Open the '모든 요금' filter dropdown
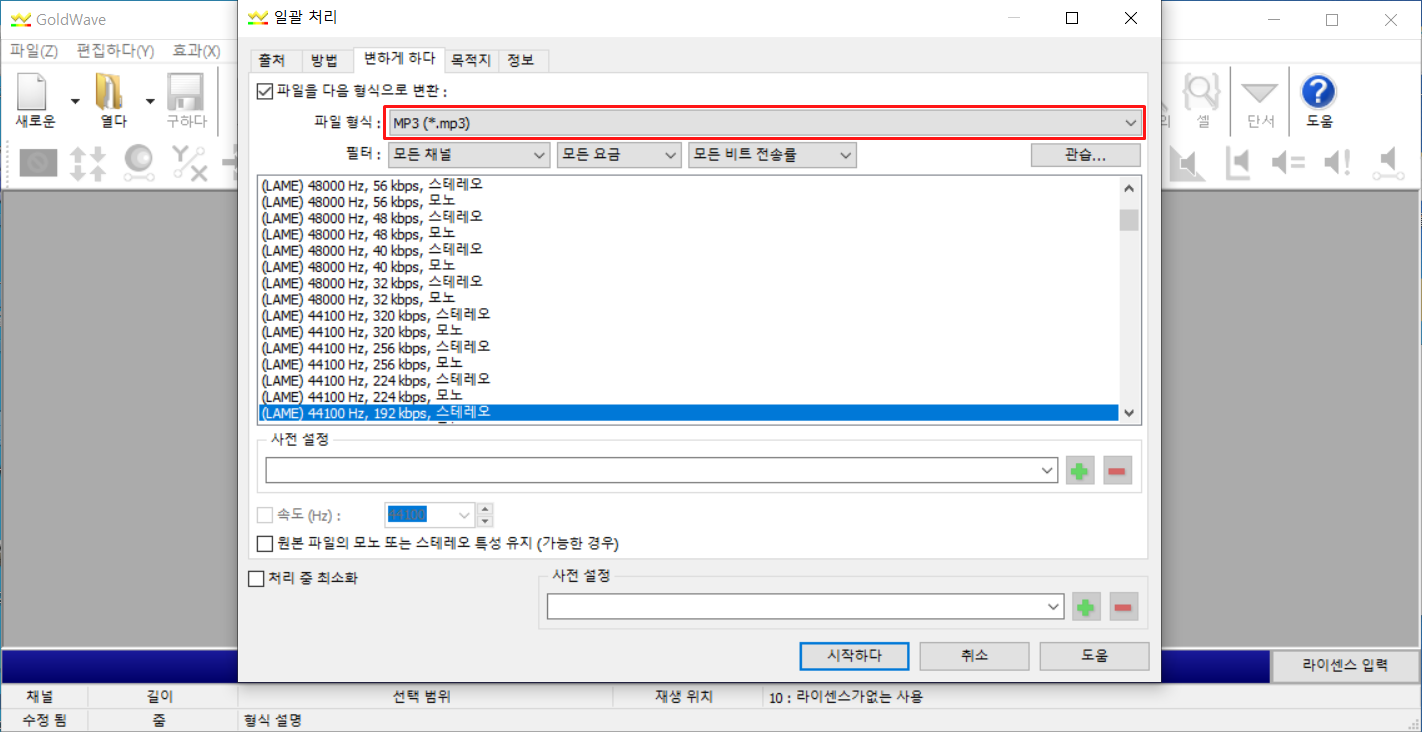 tap(619, 155)
